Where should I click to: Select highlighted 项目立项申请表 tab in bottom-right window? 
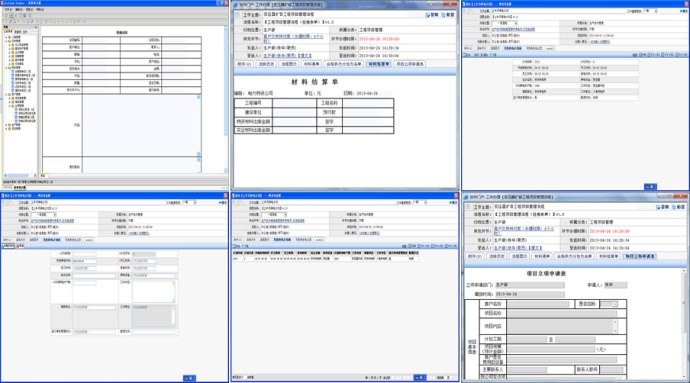640,256
